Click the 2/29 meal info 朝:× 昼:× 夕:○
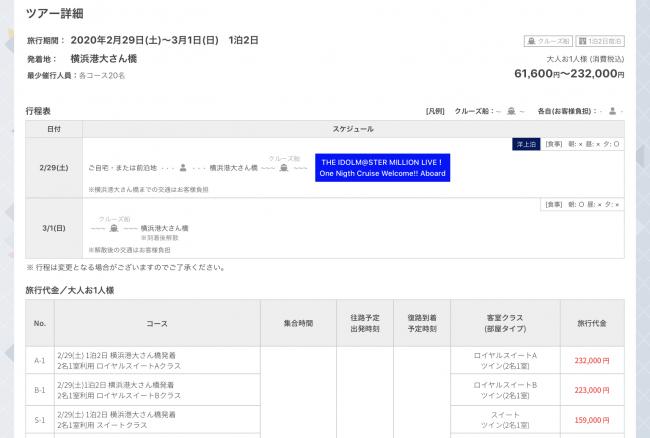650x438 pixels. (x=582, y=144)
